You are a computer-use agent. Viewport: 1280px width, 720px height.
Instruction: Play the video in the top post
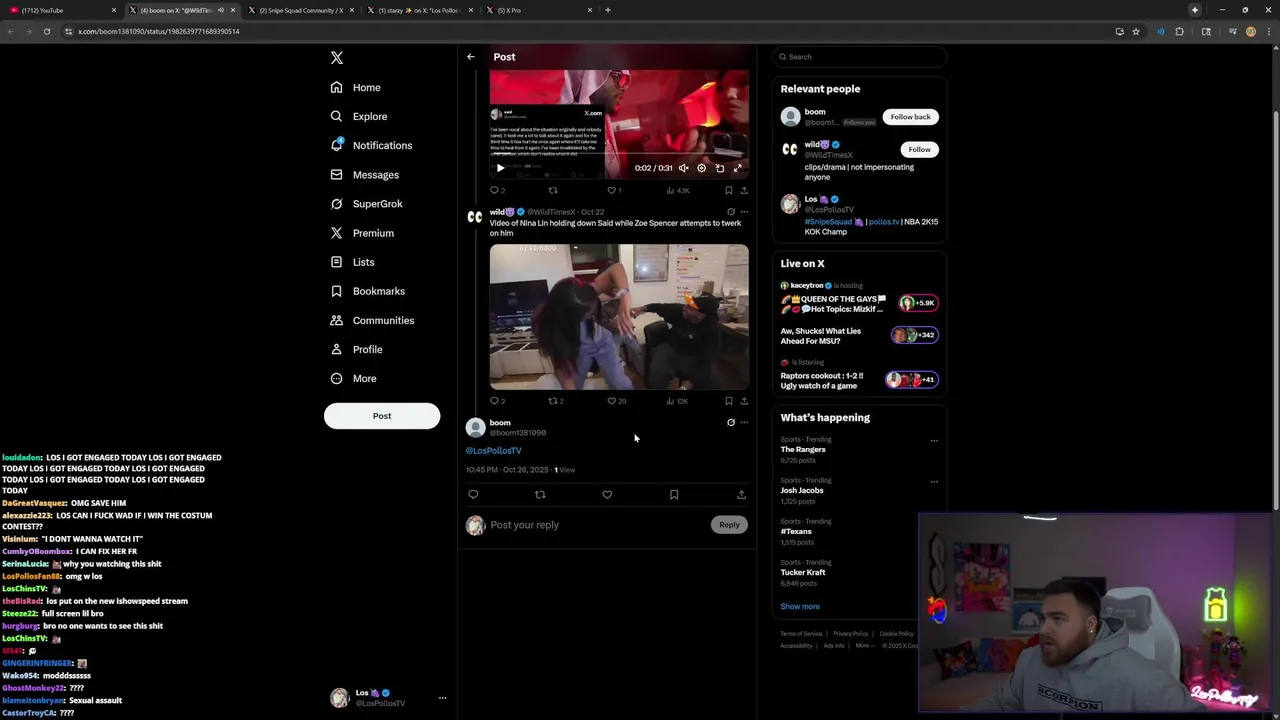tap(501, 168)
